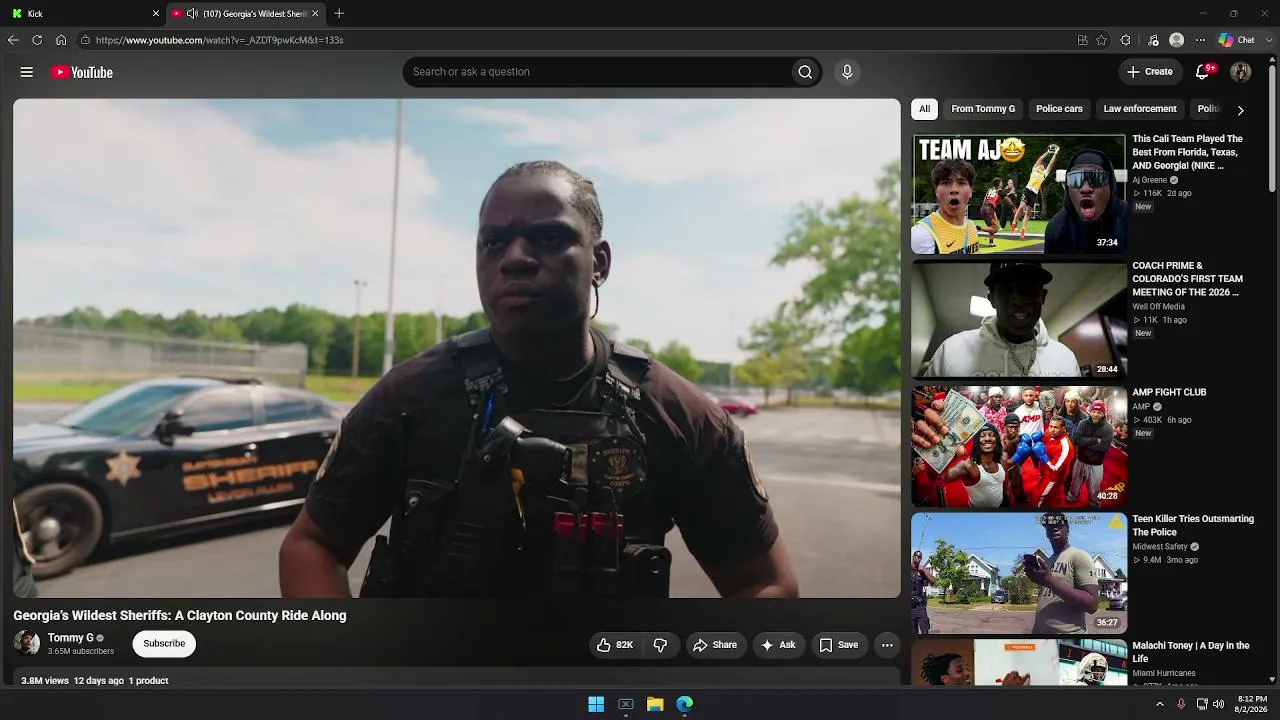Filter suggestions by Law enforcement
1280x720 pixels.
point(1140,109)
